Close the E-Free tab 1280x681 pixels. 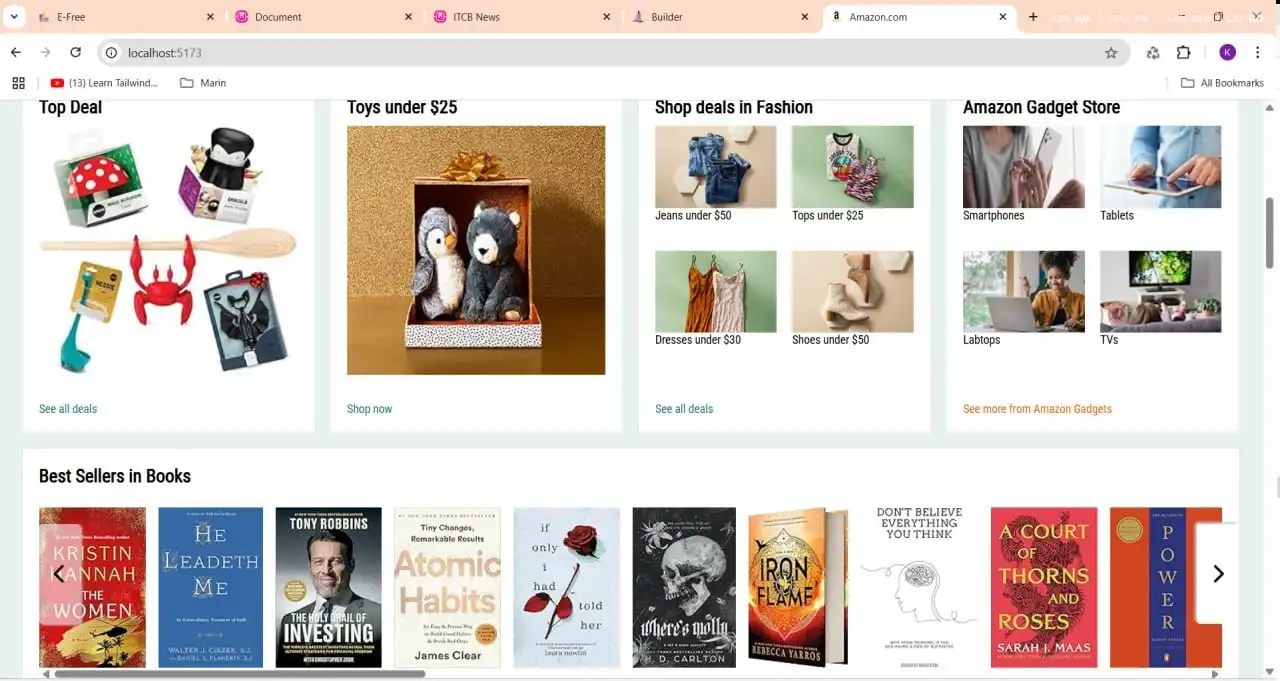(x=210, y=17)
